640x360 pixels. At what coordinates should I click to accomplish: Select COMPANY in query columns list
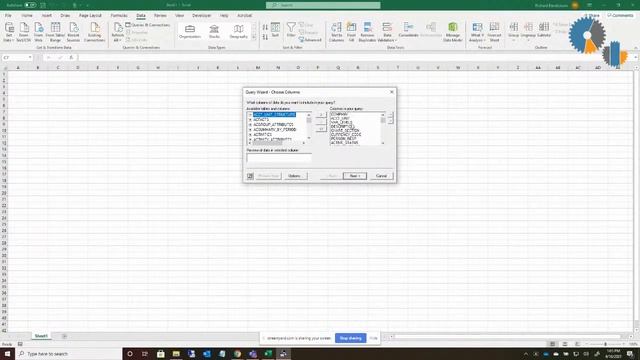(339, 114)
